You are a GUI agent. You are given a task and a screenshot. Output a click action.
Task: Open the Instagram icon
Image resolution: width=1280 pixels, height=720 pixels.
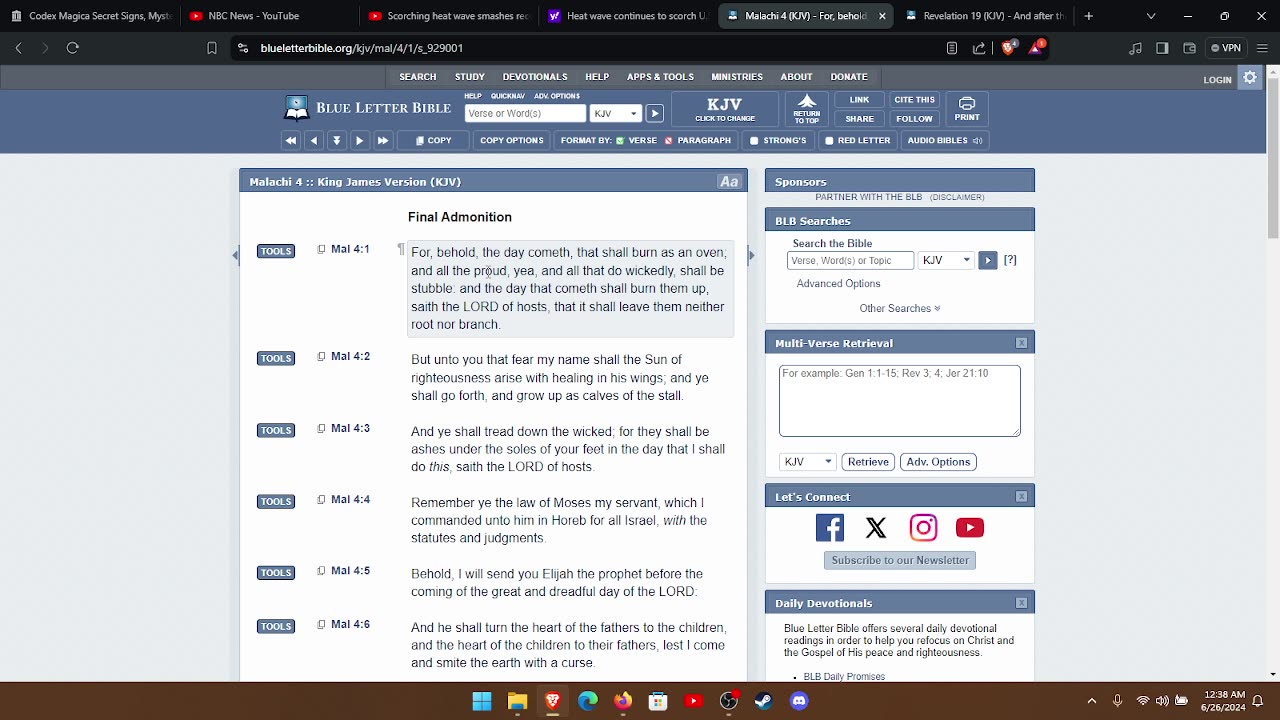coord(923,527)
